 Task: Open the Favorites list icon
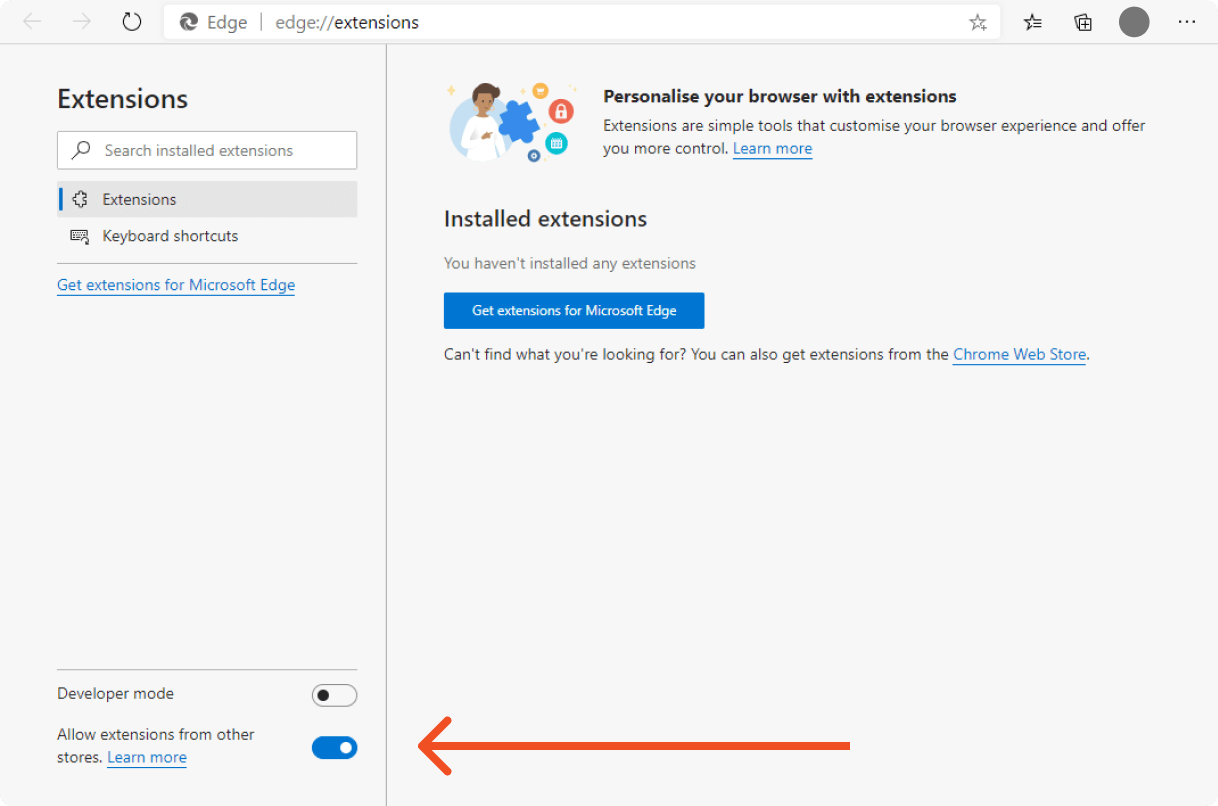(x=1034, y=22)
